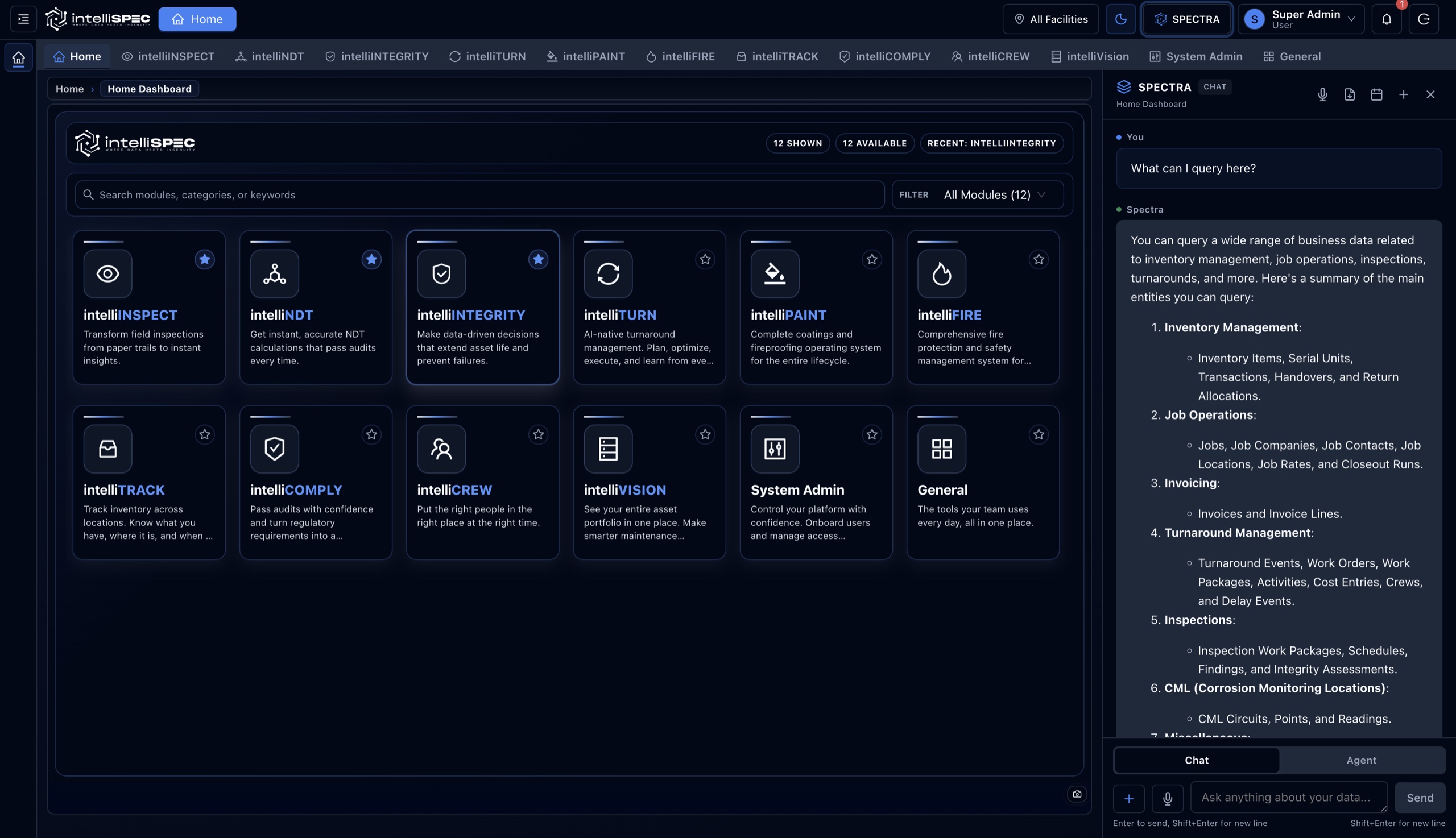This screenshot has width=1456, height=838.
Task: Click Home breadcrumb link
Action: pos(69,89)
